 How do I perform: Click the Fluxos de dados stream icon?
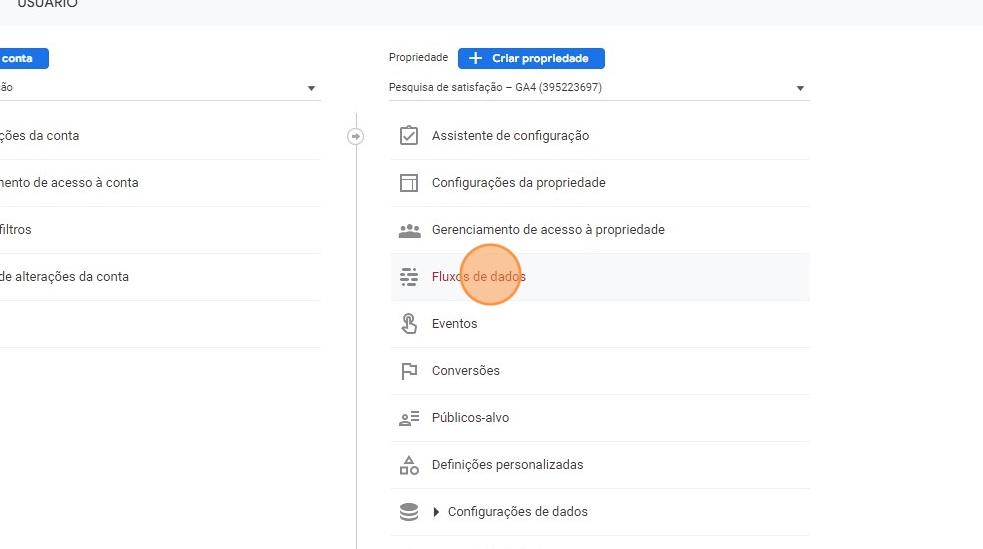[x=408, y=277]
